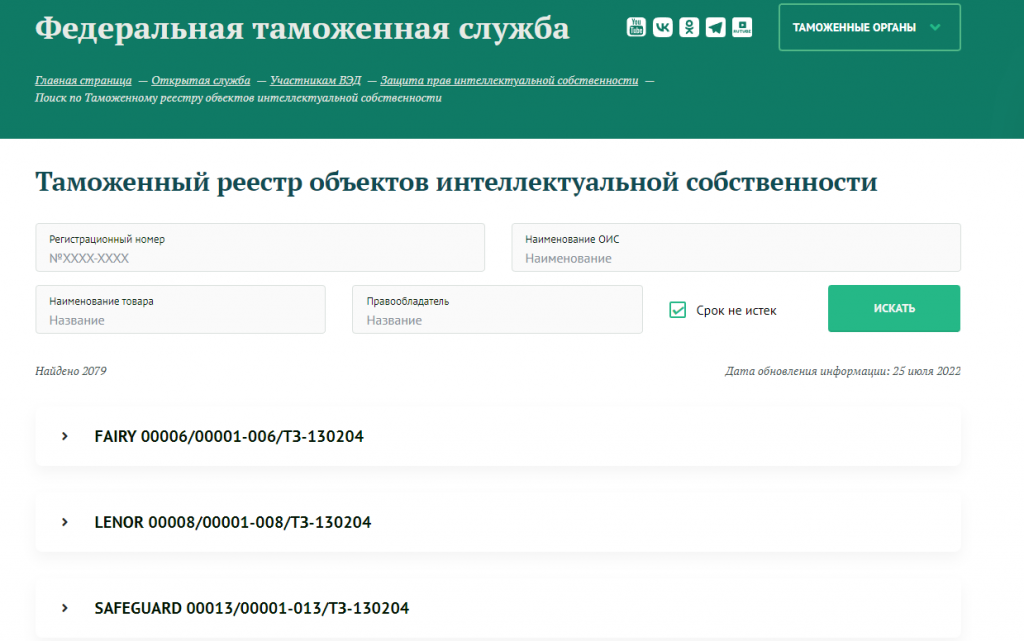The image size is (1024, 641).
Task: Open the VK social page icon
Action: click(x=662, y=27)
